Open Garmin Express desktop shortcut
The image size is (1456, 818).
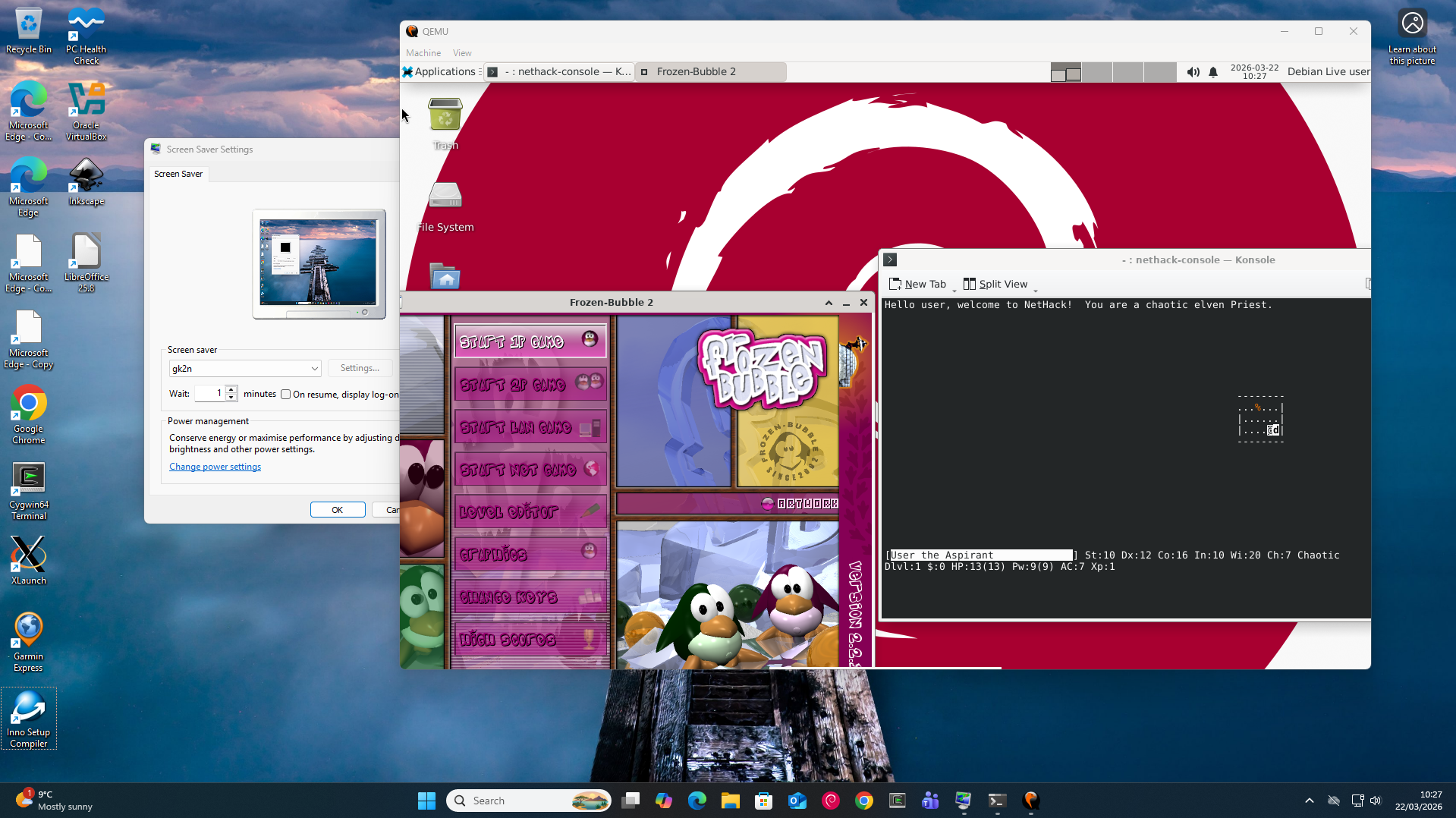pyautogui.click(x=29, y=643)
